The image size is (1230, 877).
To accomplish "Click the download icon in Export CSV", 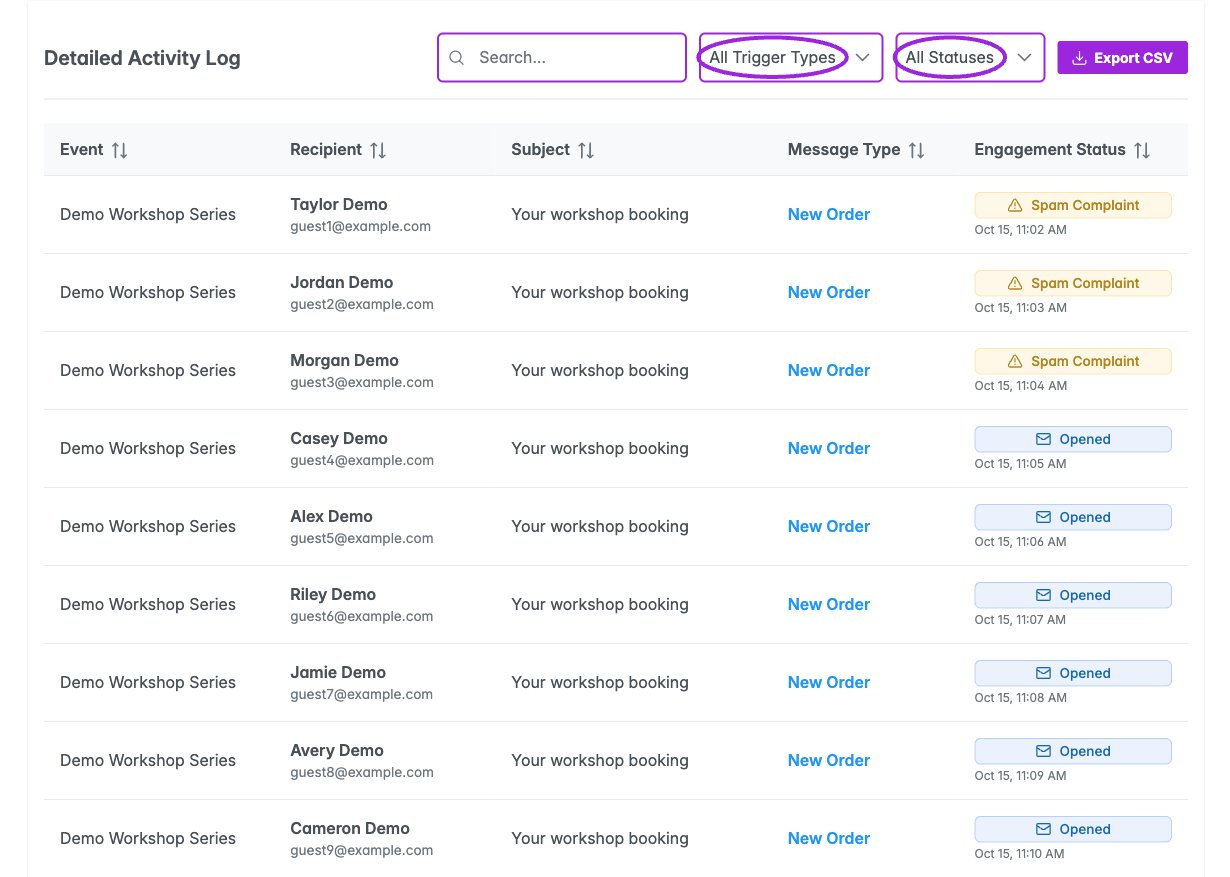I will (x=1079, y=58).
